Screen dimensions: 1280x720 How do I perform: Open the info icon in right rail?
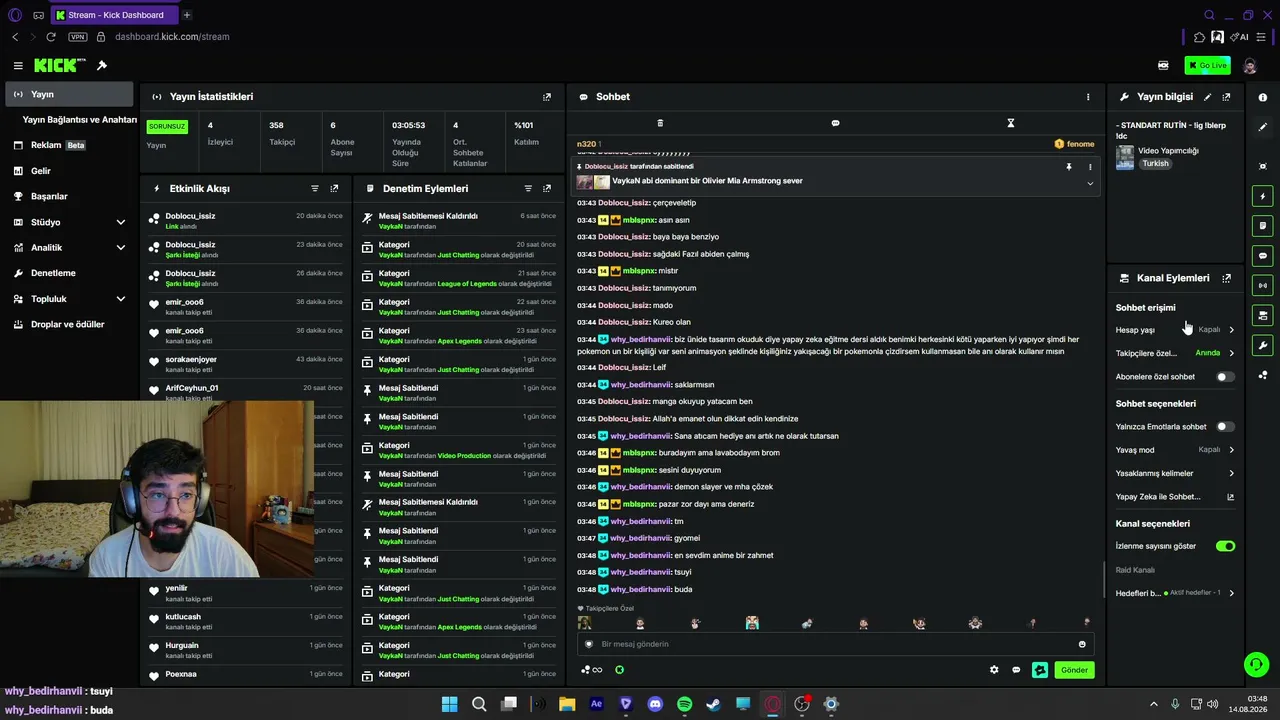point(1263,97)
